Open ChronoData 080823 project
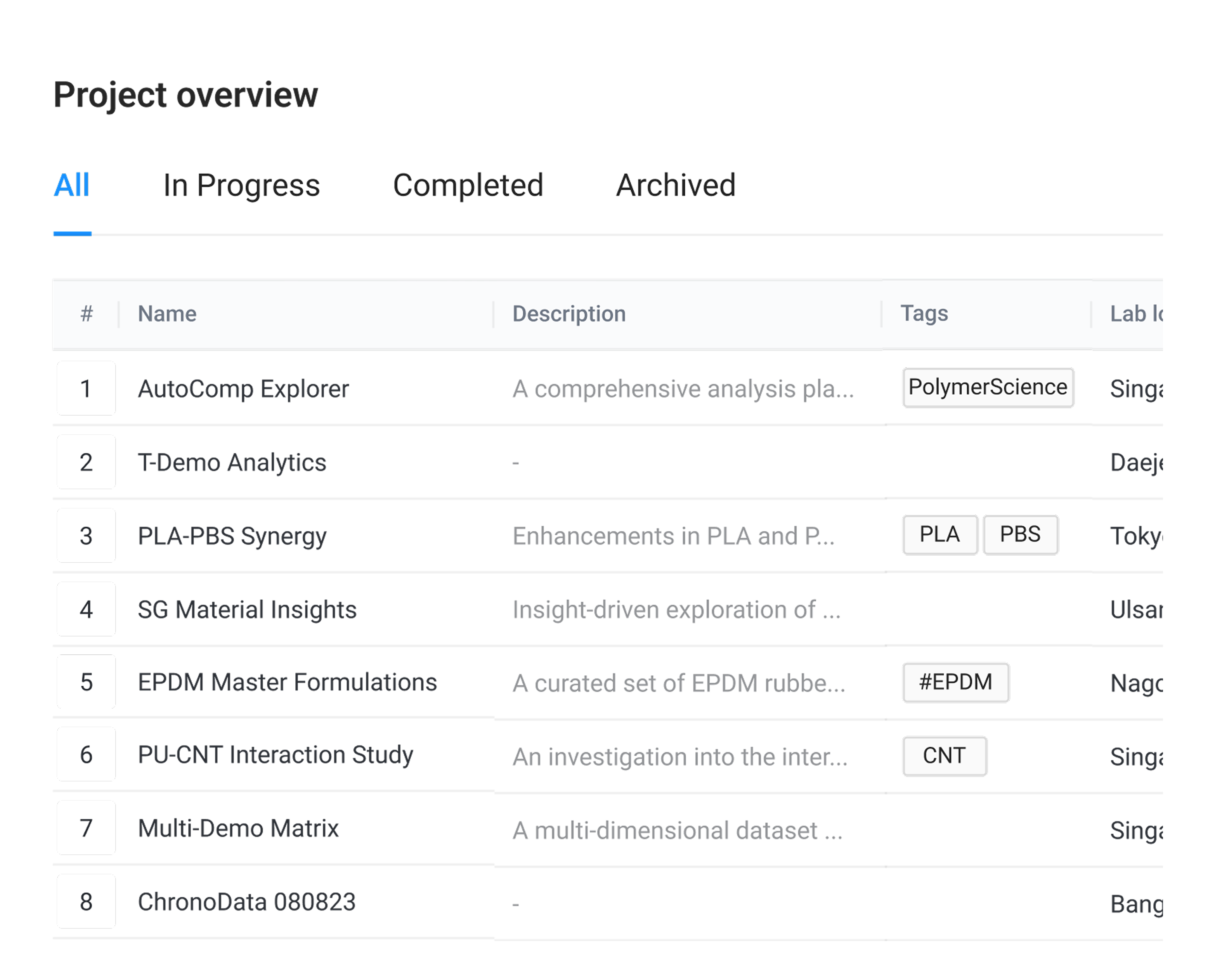 [x=247, y=902]
